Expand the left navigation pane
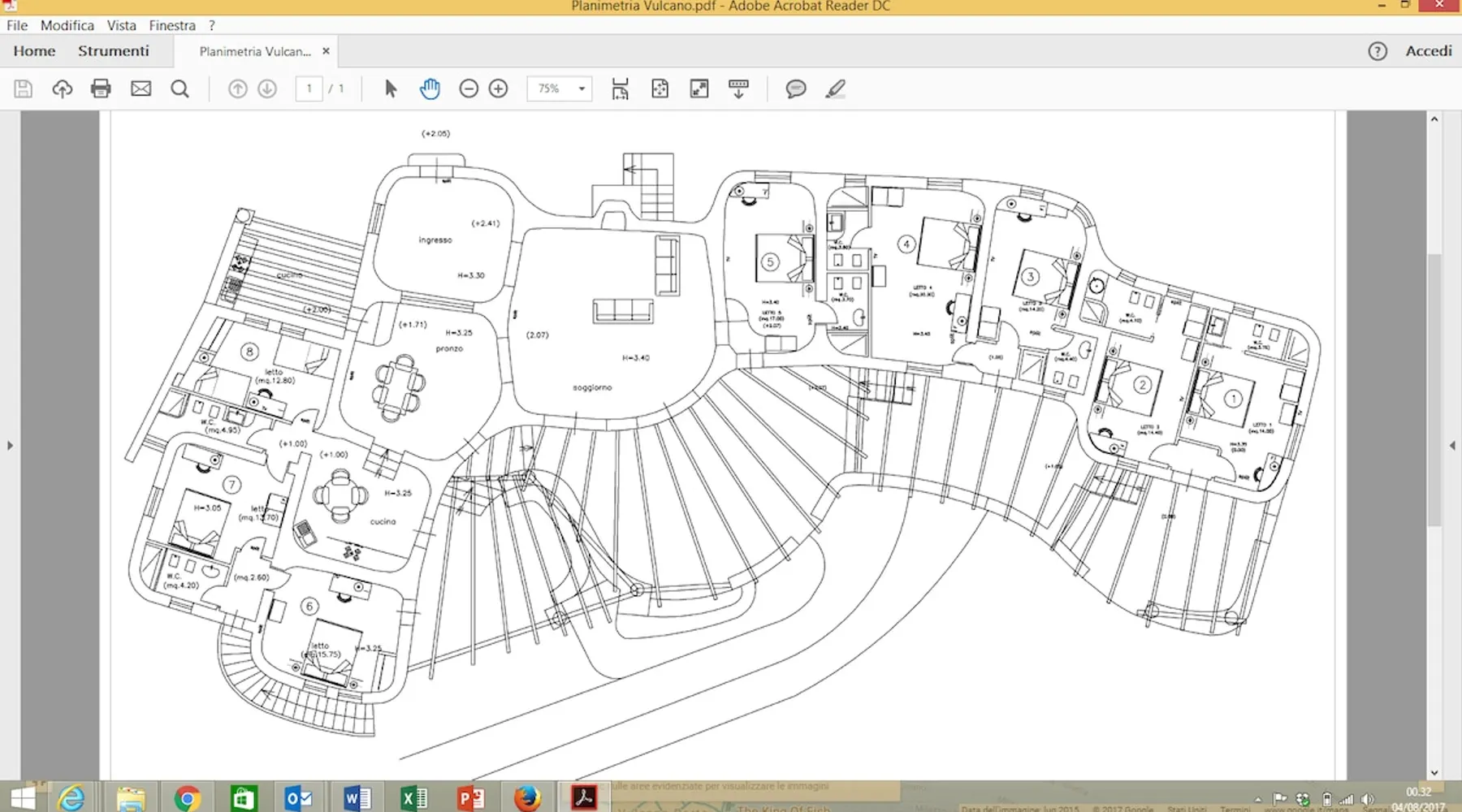This screenshot has height=812, width=1462. click(10, 446)
